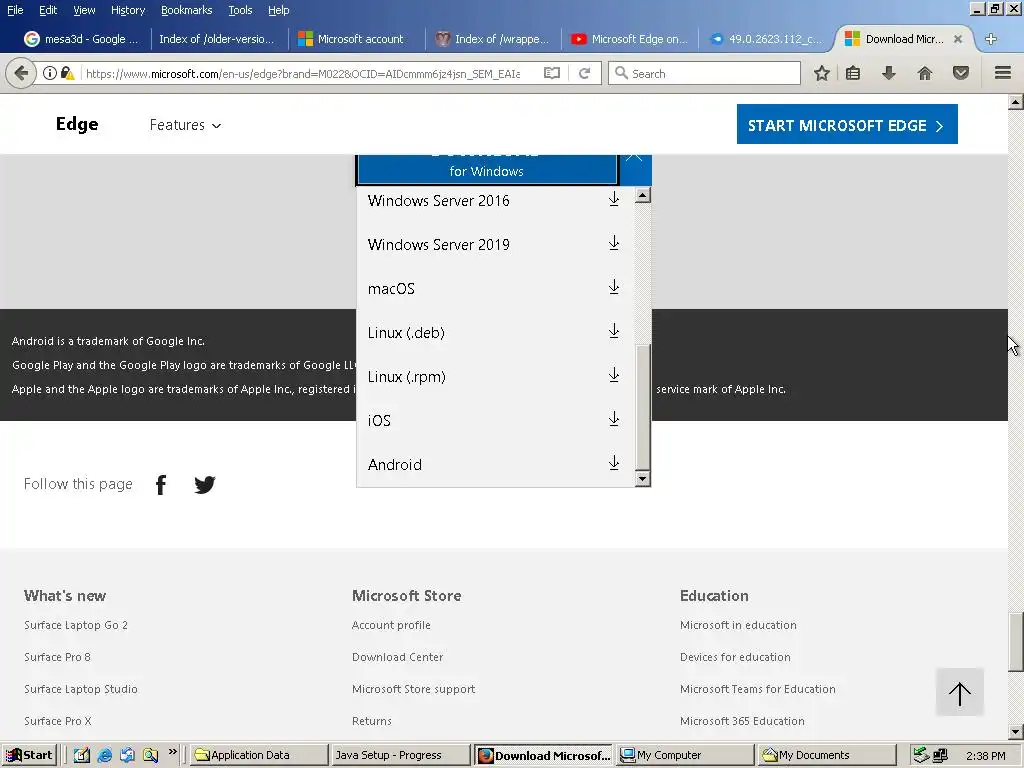Show site information icon in address bar
1024x768 pixels.
click(50, 73)
